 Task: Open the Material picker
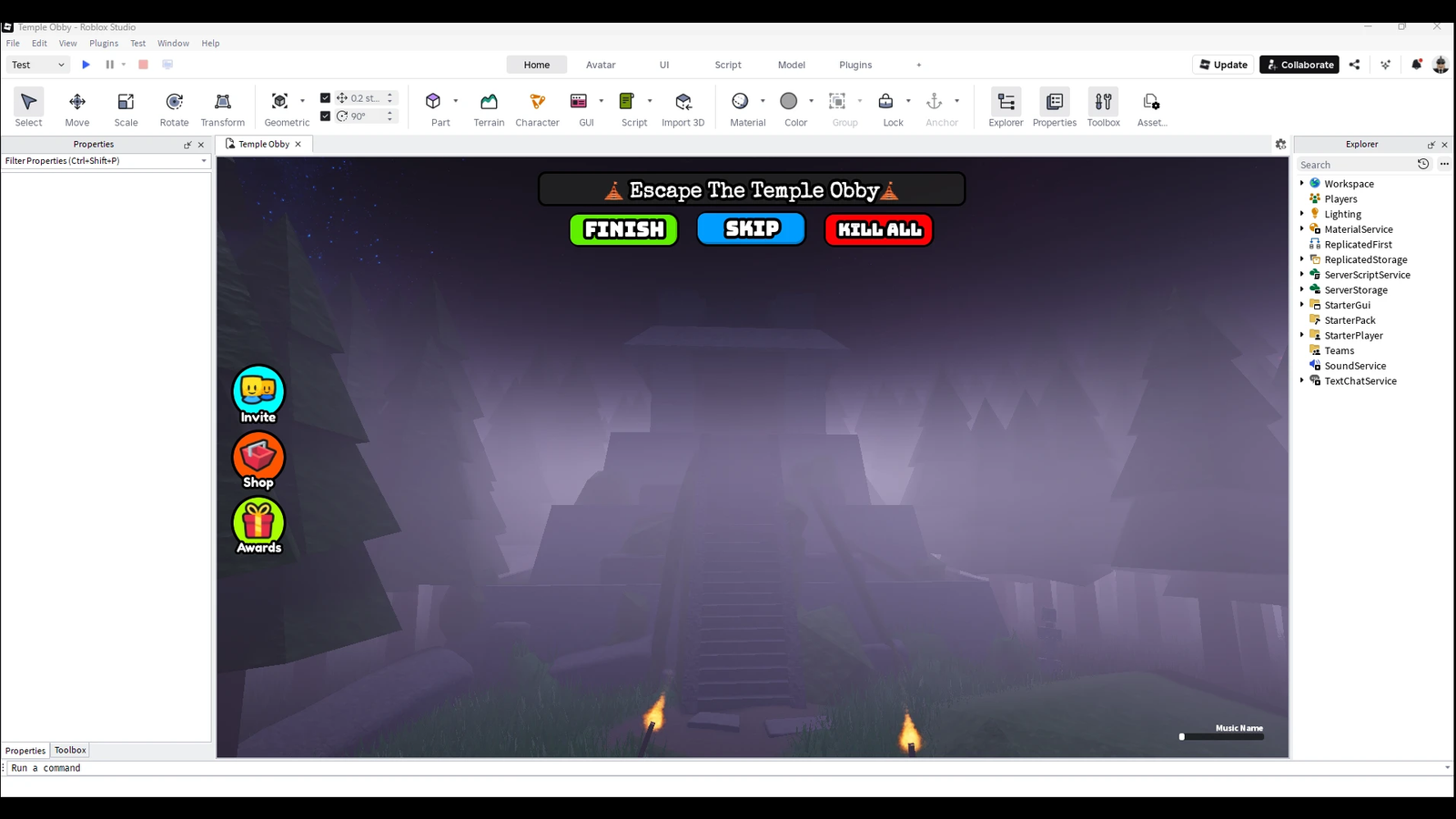tap(740, 101)
